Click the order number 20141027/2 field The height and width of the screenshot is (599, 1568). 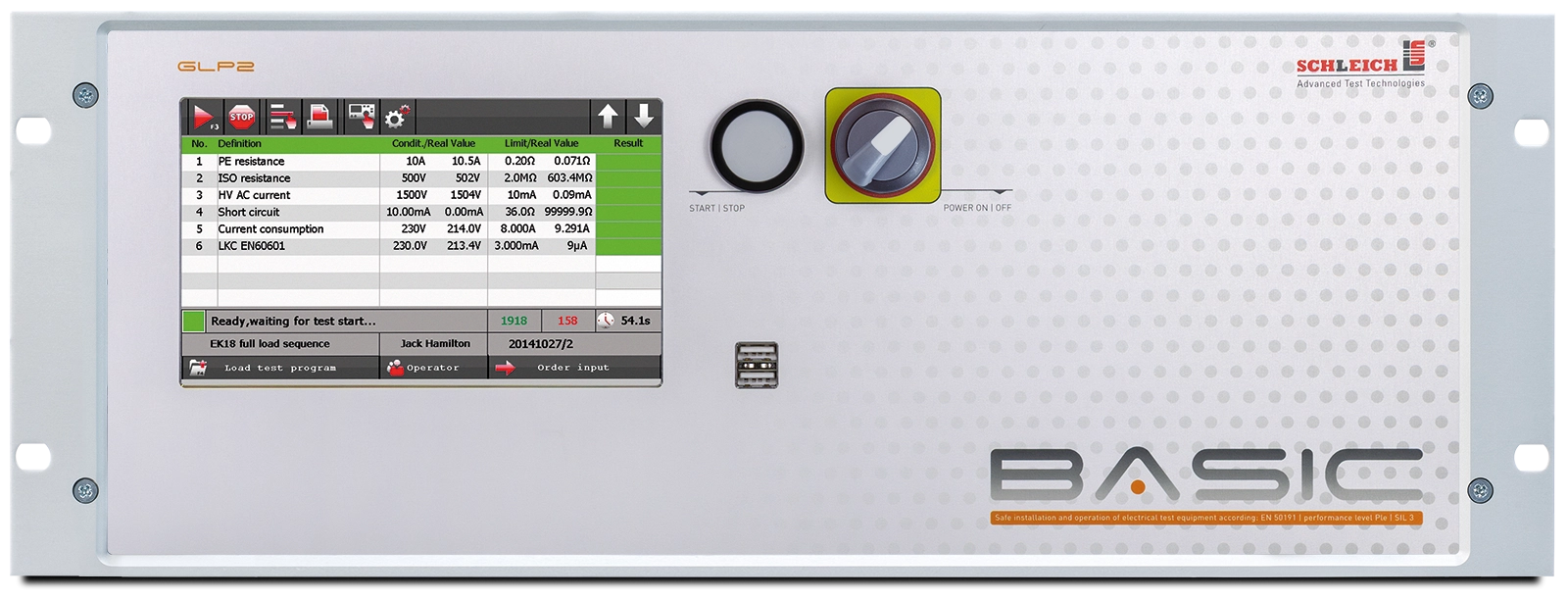pos(541,344)
